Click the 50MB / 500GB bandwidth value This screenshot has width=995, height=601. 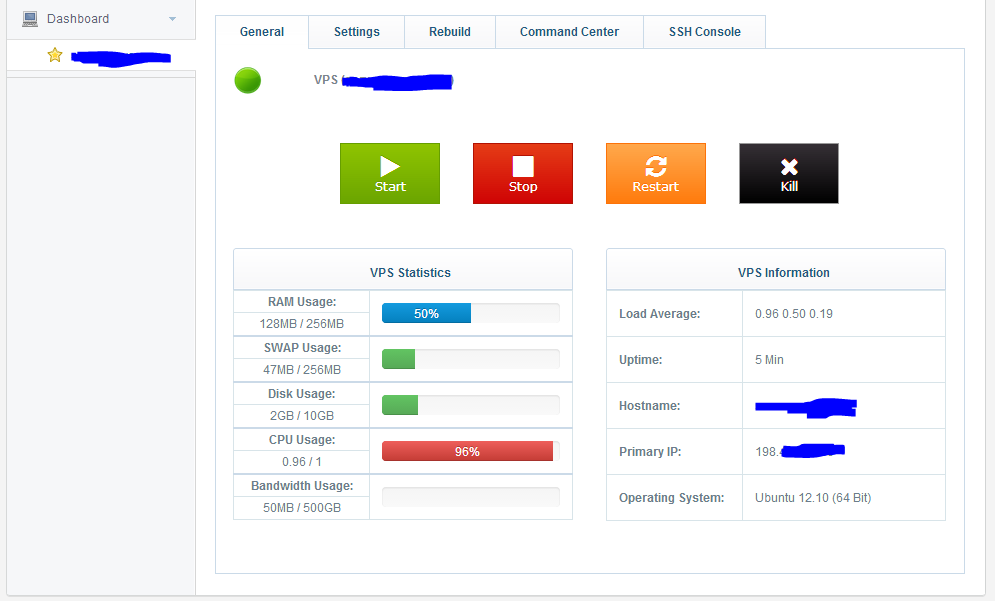point(301,508)
